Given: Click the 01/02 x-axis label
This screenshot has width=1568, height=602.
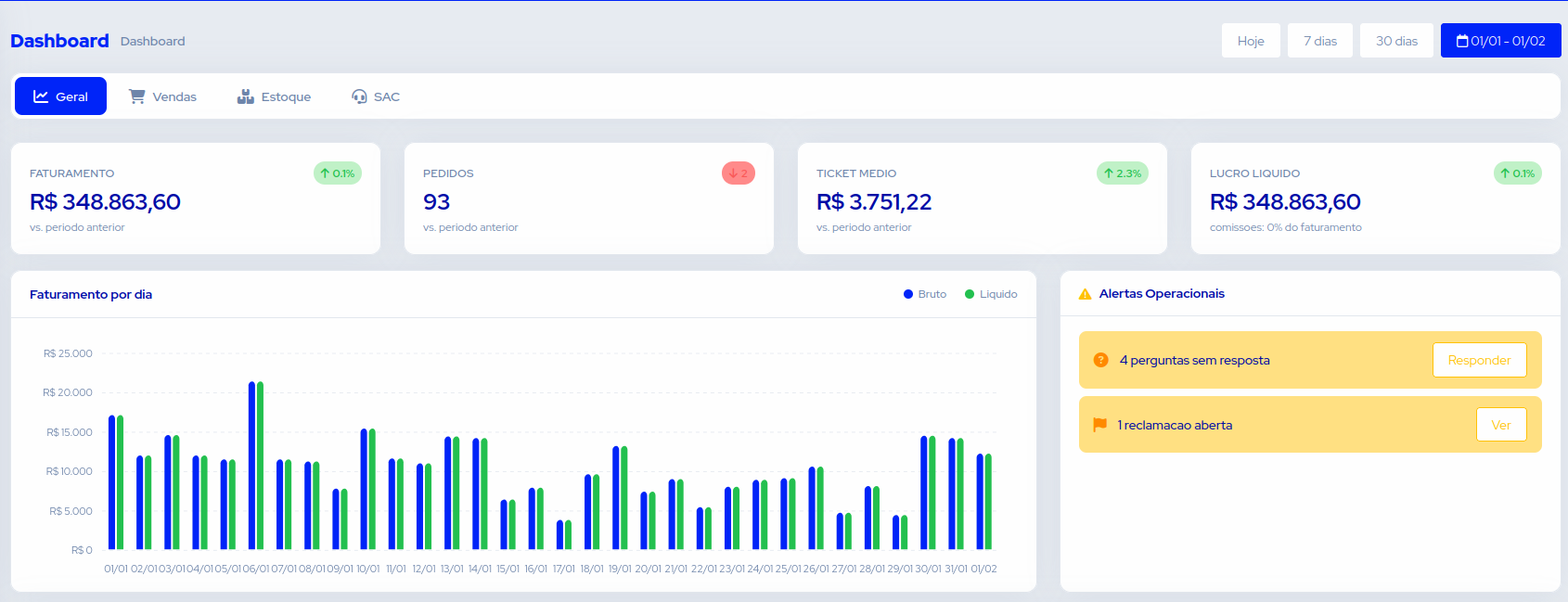Looking at the screenshot, I should point(983,569).
